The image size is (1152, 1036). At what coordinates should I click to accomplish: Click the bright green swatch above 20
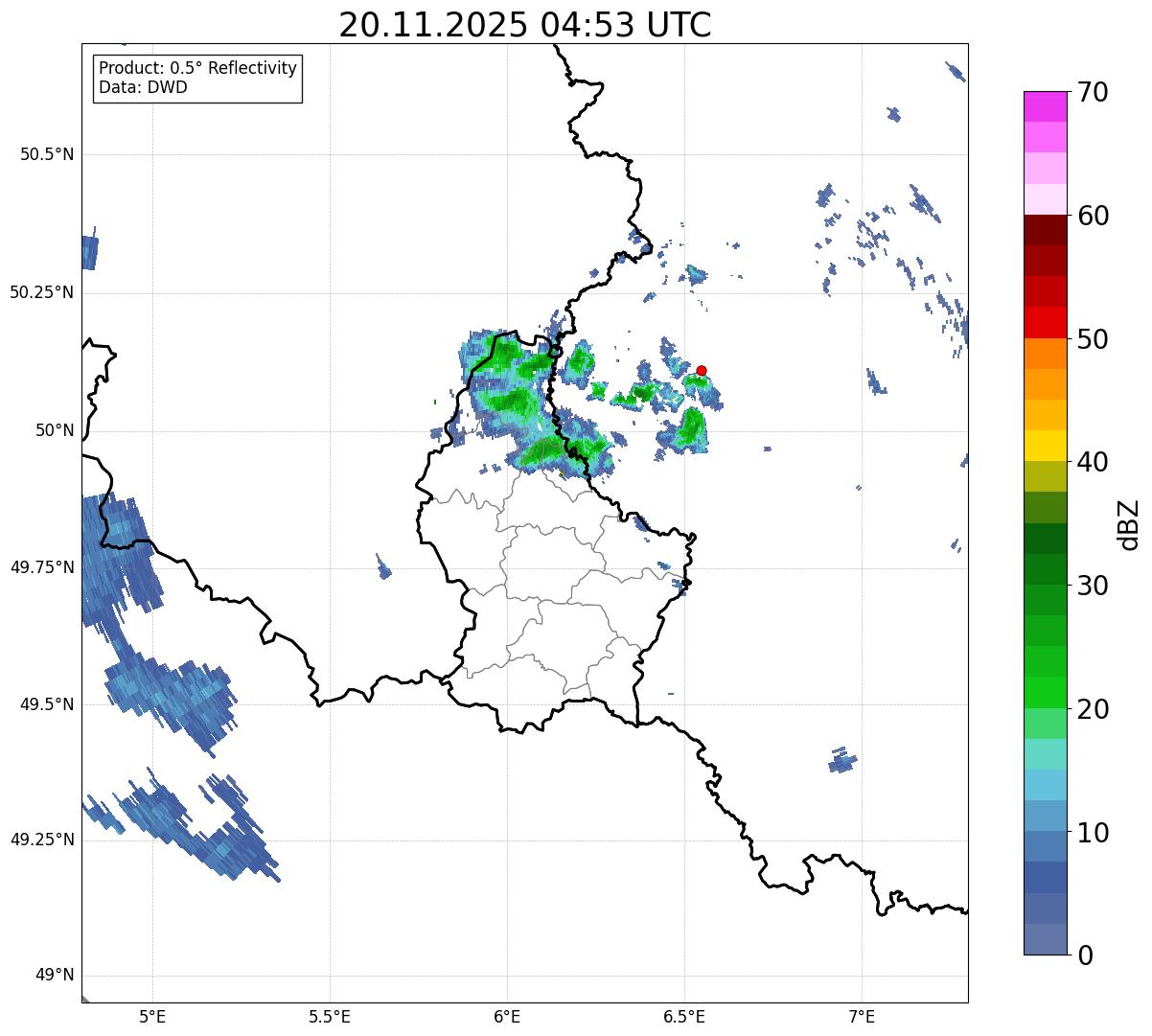click(1046, 692)
